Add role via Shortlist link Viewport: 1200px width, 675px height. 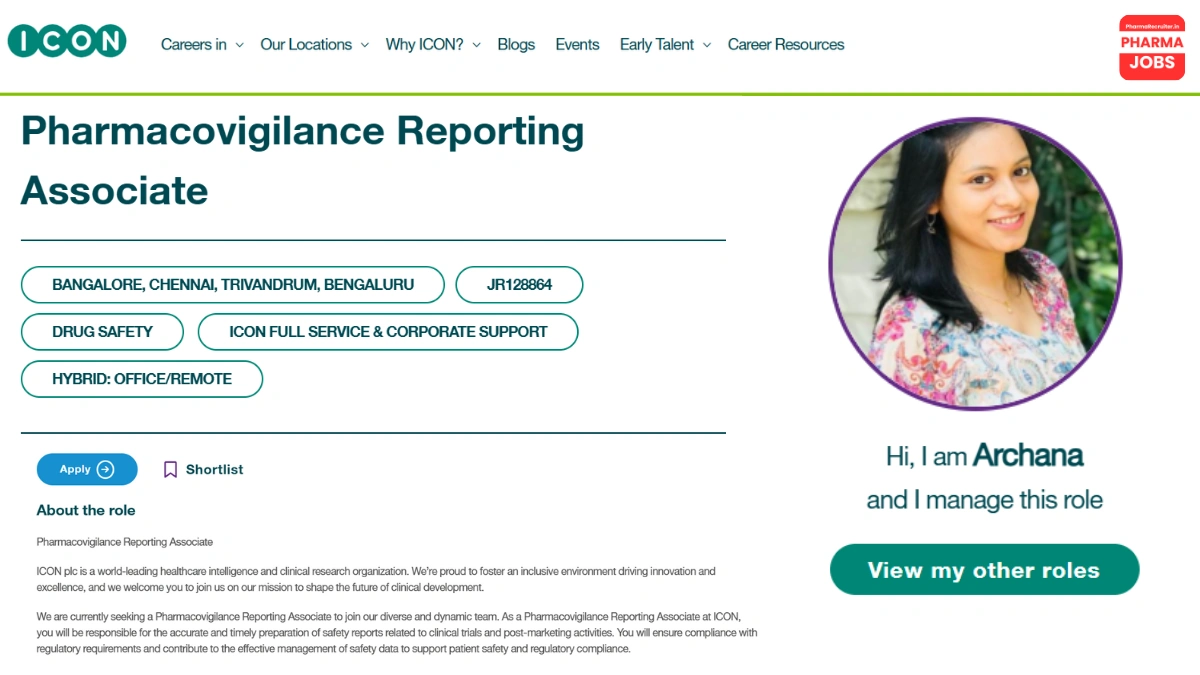[x=214, y=469]
